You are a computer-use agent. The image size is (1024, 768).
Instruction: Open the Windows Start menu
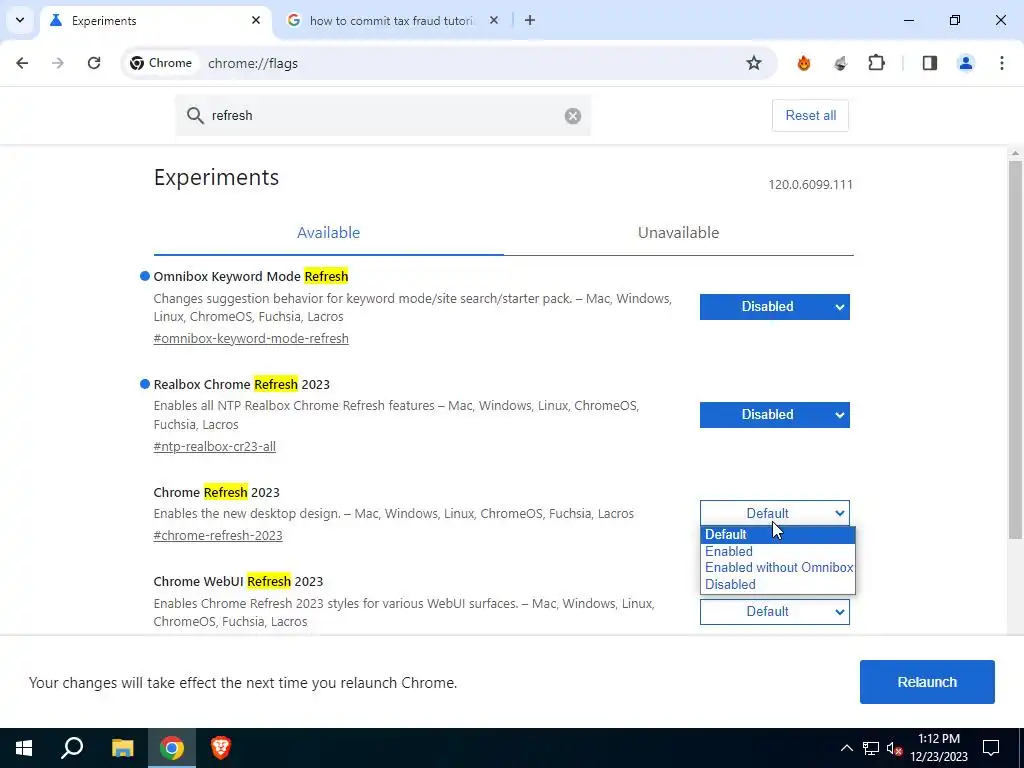[x=24, y=748]
